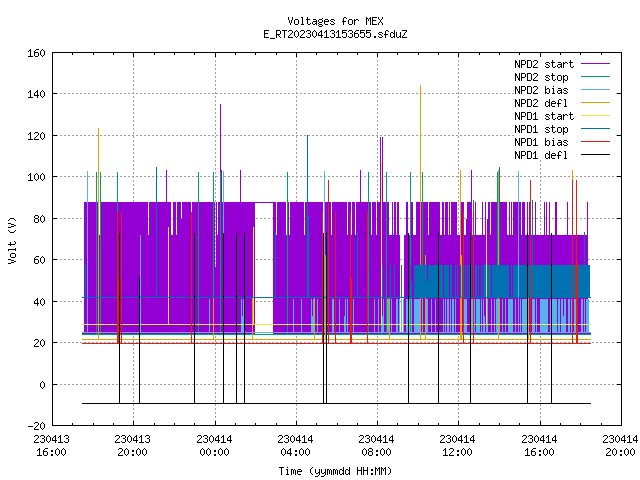Click the '230414 16:00' x-axis tick label
This screenshot has height=480, width=640.
pos(539,446)
